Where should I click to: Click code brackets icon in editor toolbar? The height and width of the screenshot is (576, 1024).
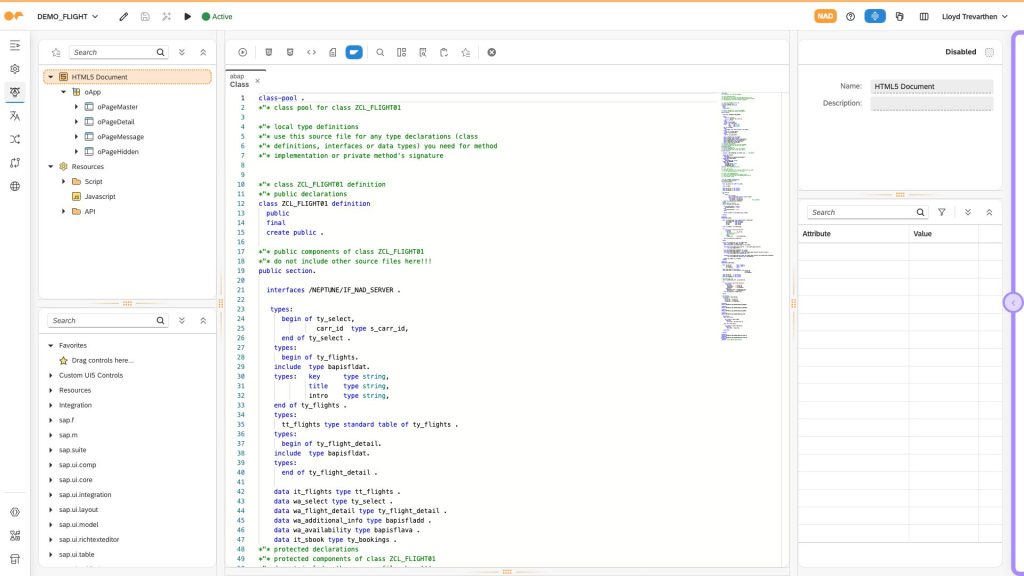point(312,52)
